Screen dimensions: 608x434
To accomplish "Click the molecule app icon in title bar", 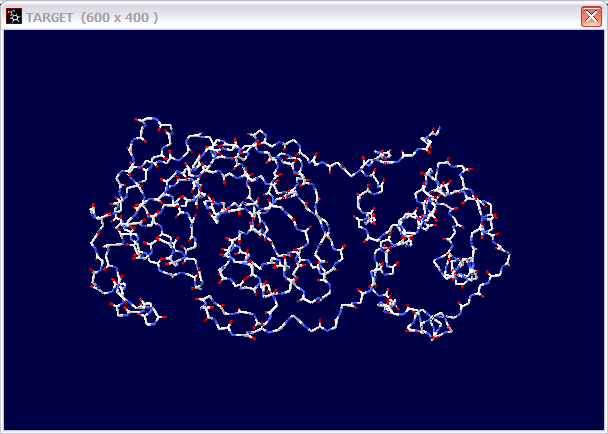I will 15,17.
